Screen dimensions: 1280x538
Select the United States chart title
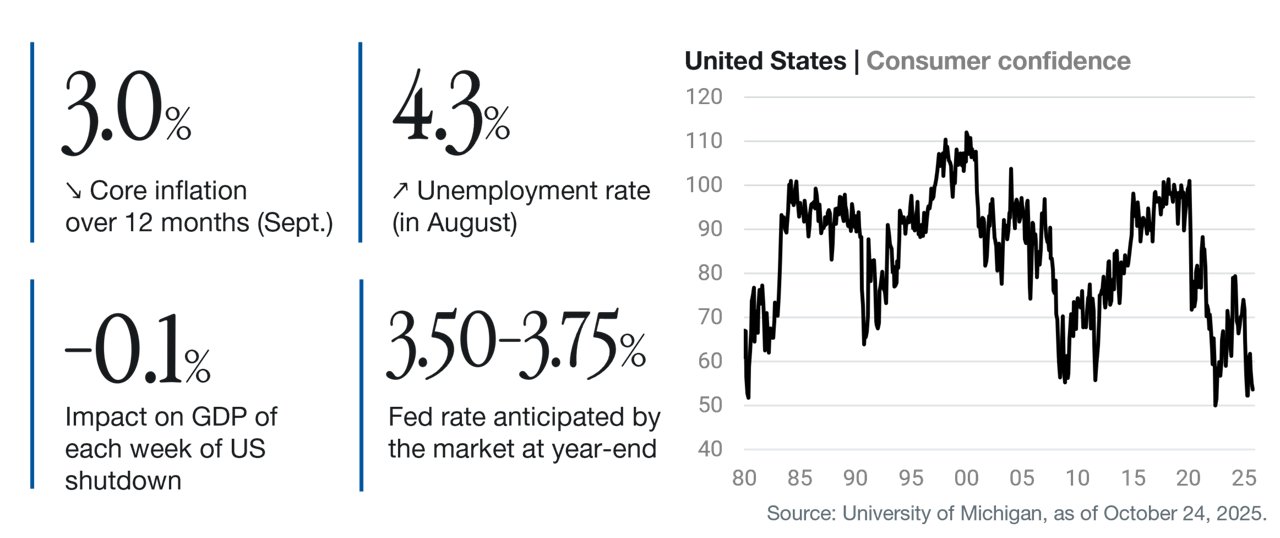764,61
